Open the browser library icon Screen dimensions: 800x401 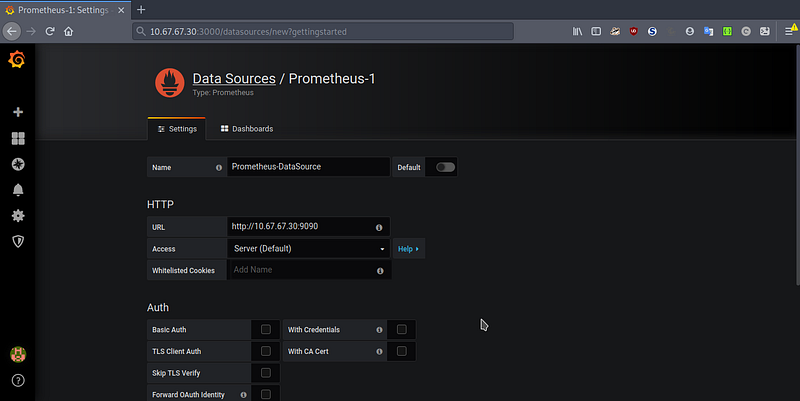pyautogui.click(x=577, y=31)
